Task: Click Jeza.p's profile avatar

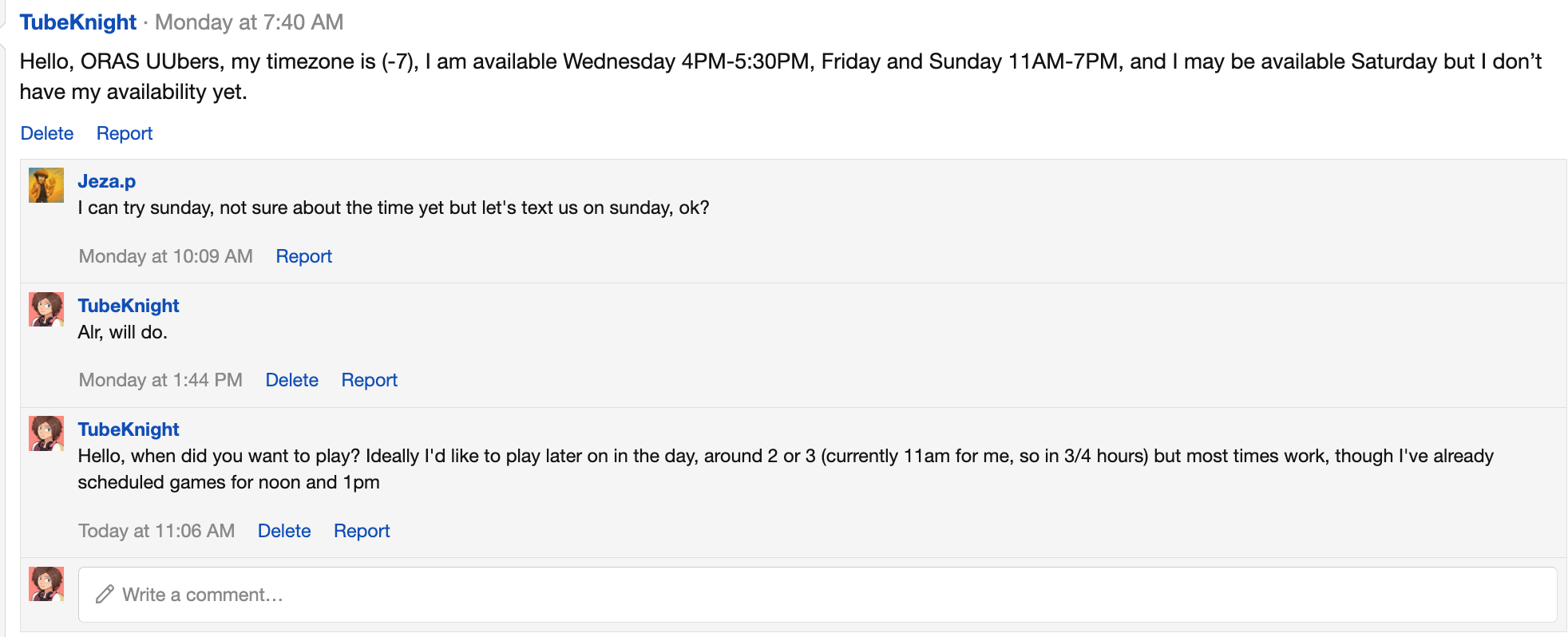Action: (x=46, y=185)
